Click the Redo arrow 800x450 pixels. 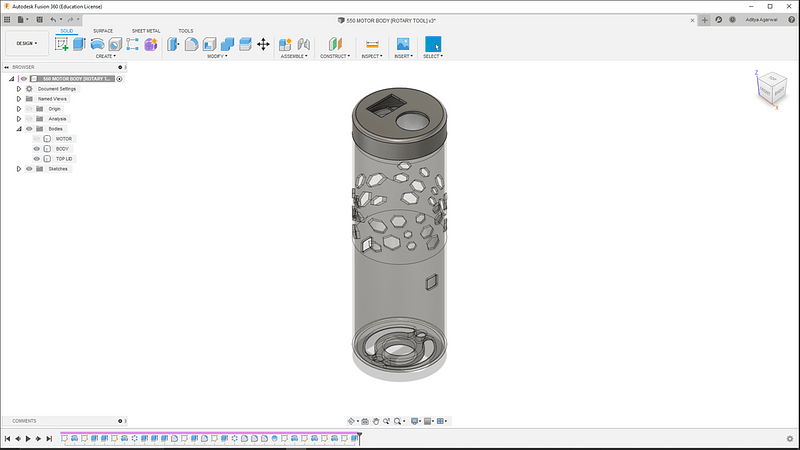[x=70, y=20]
